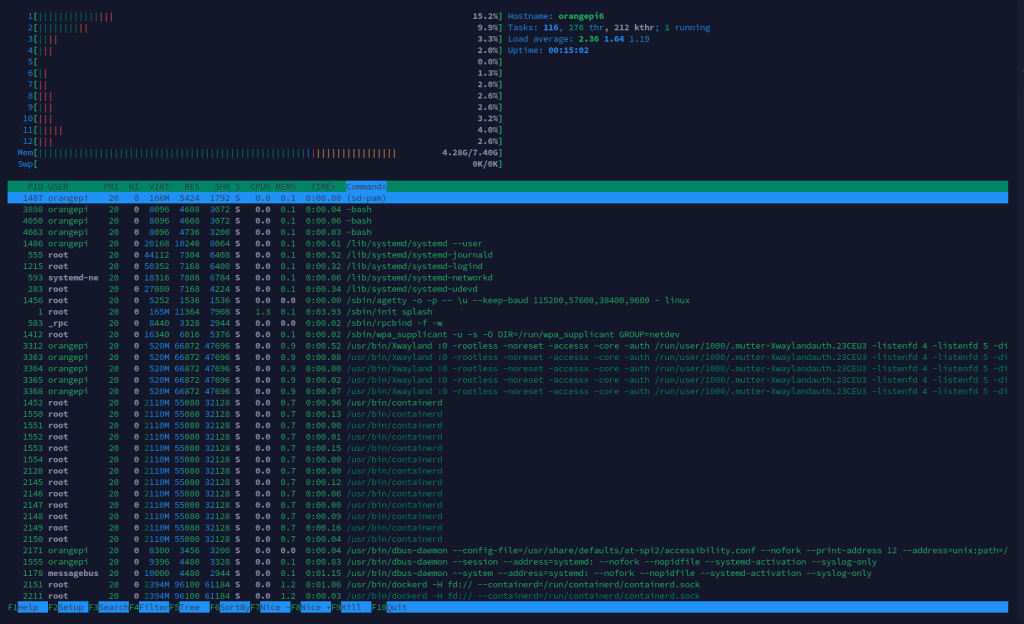Click the F7 Nice - button
The width and height of the screenshot is (1024, 624).
(270, 607)
